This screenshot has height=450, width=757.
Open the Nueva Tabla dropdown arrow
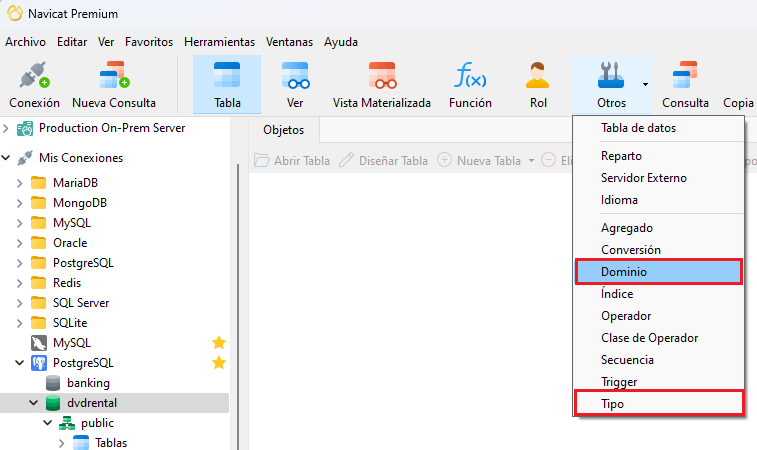pos(531,160)
